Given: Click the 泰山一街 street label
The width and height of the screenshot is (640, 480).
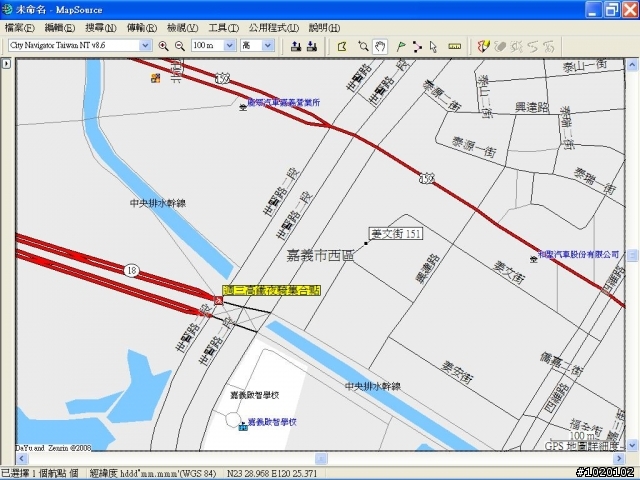Looking at the screenshot, I should point(585,66).
